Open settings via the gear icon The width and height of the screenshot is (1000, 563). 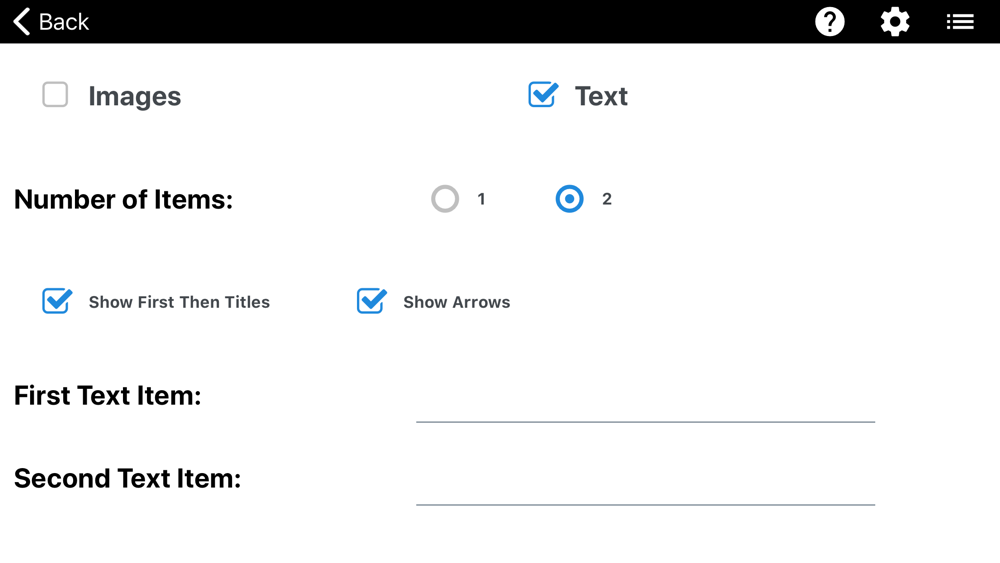click(x=895, y=22)
